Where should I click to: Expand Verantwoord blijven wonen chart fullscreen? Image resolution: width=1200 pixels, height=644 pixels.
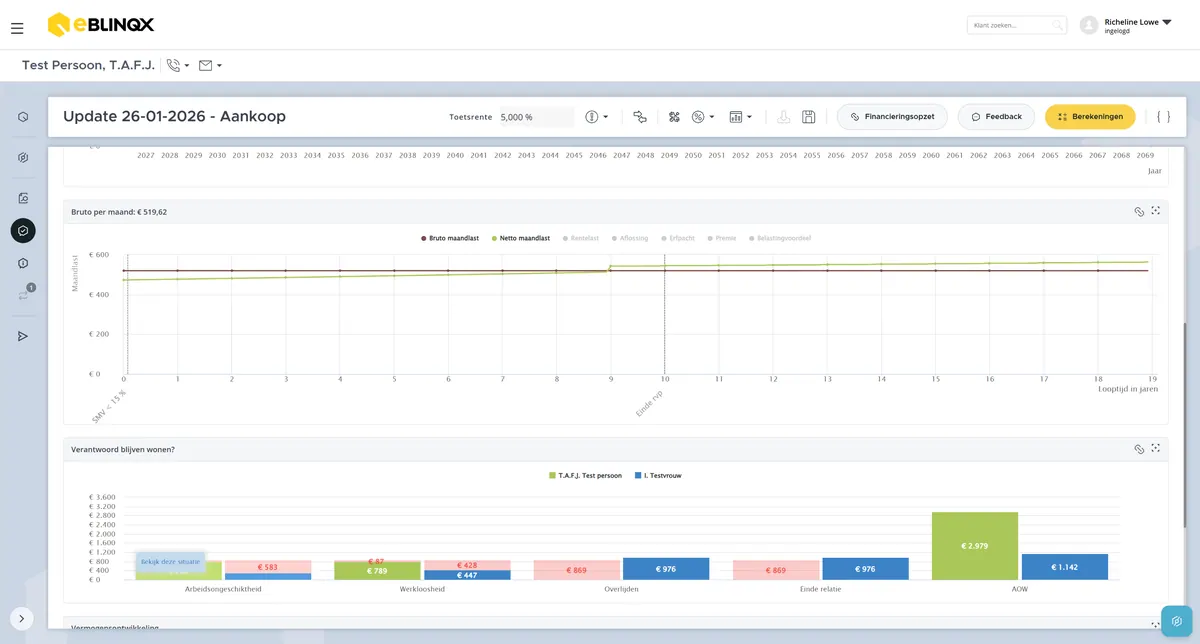(1155, 449)
